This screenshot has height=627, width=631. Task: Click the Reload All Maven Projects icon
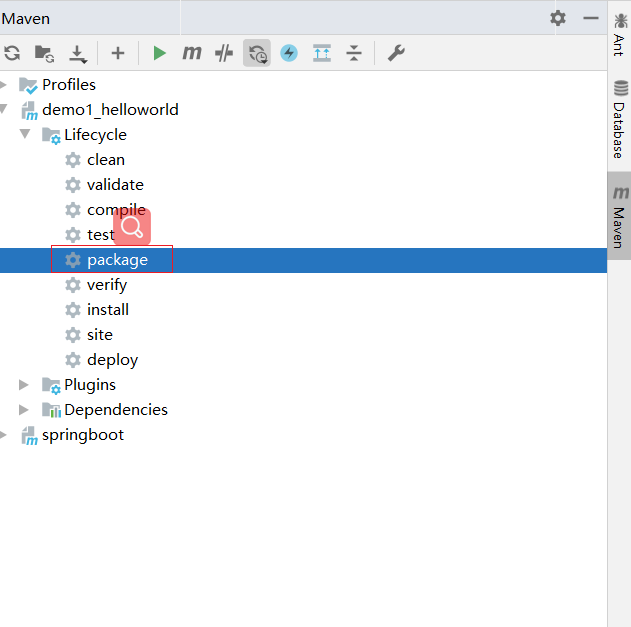pyautogui.click(x=12, y=53)
